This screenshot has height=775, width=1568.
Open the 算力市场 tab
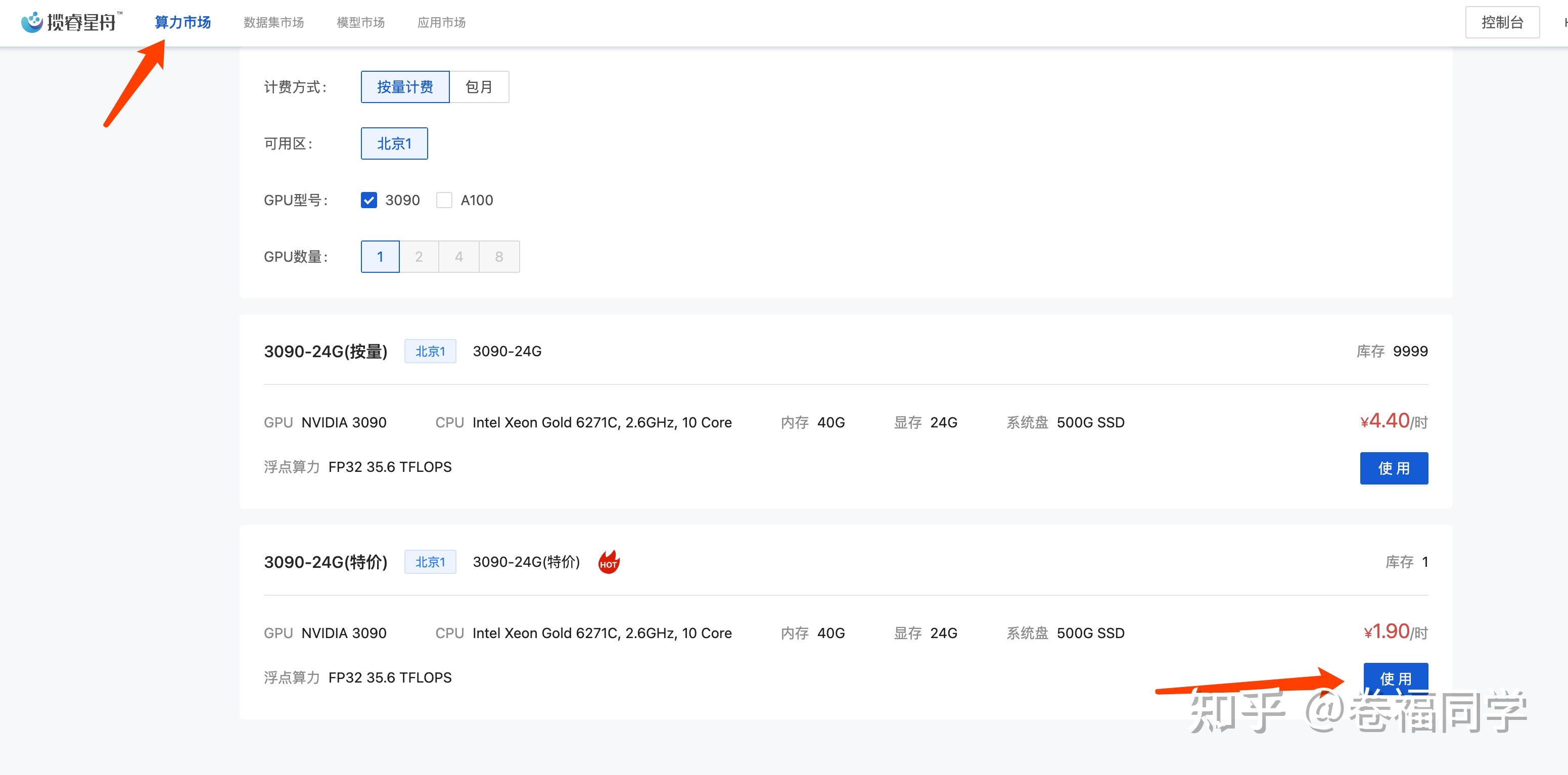tap(182, 23)
